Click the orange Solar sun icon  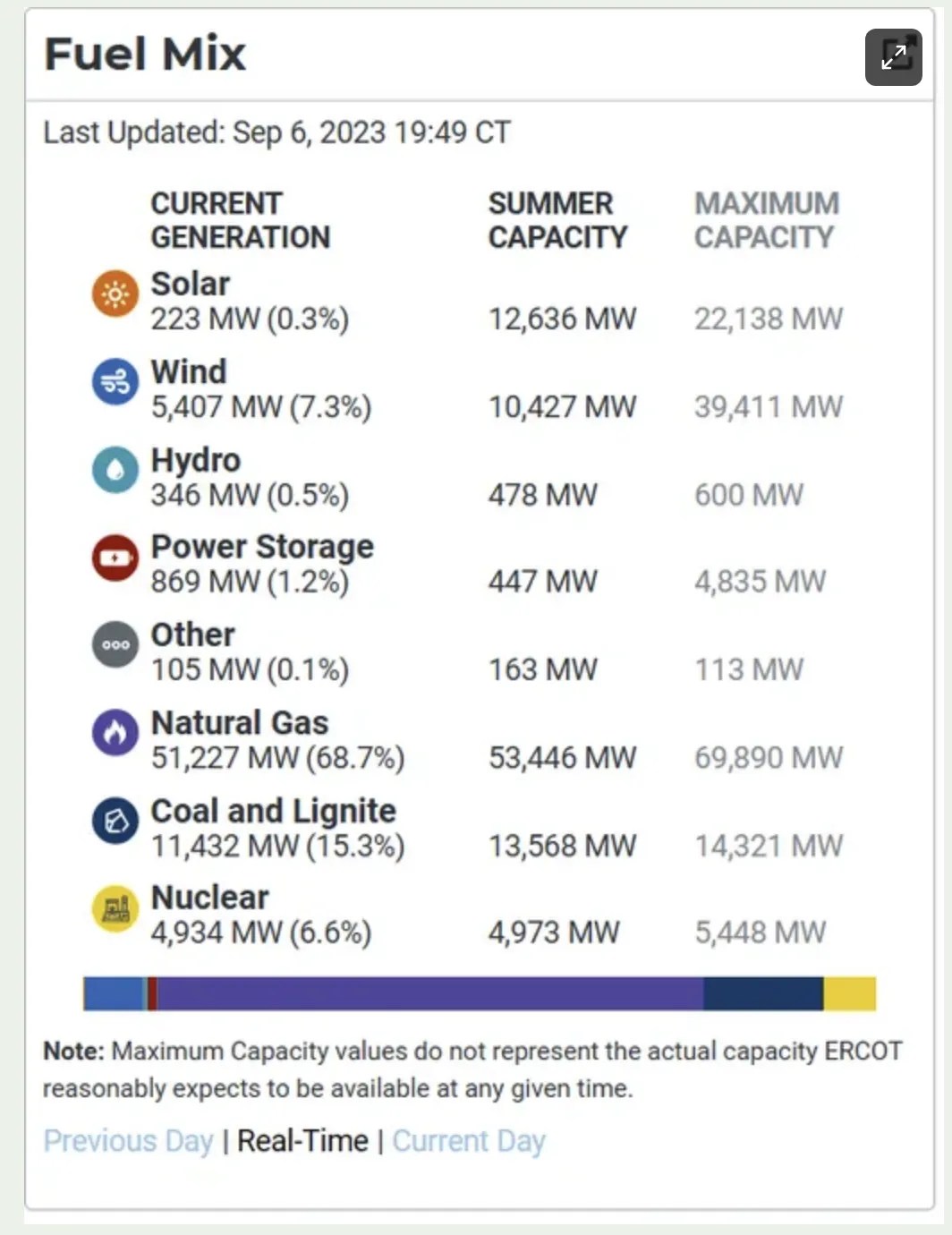(x=115, y=294)
